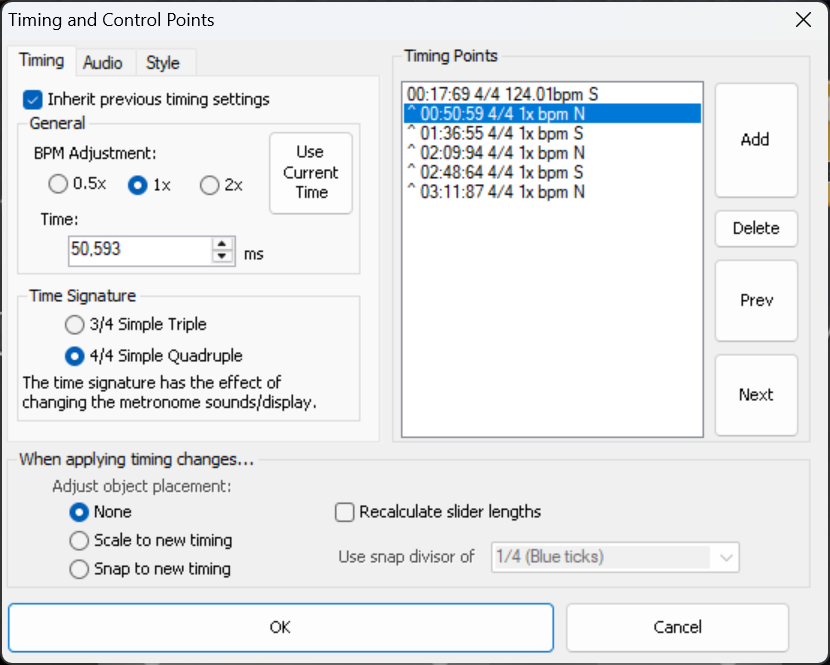Screen dimensions: 830x665
Task: Toggle Inherit previous timing settings checkbox
Action: [x=33, y=99]
